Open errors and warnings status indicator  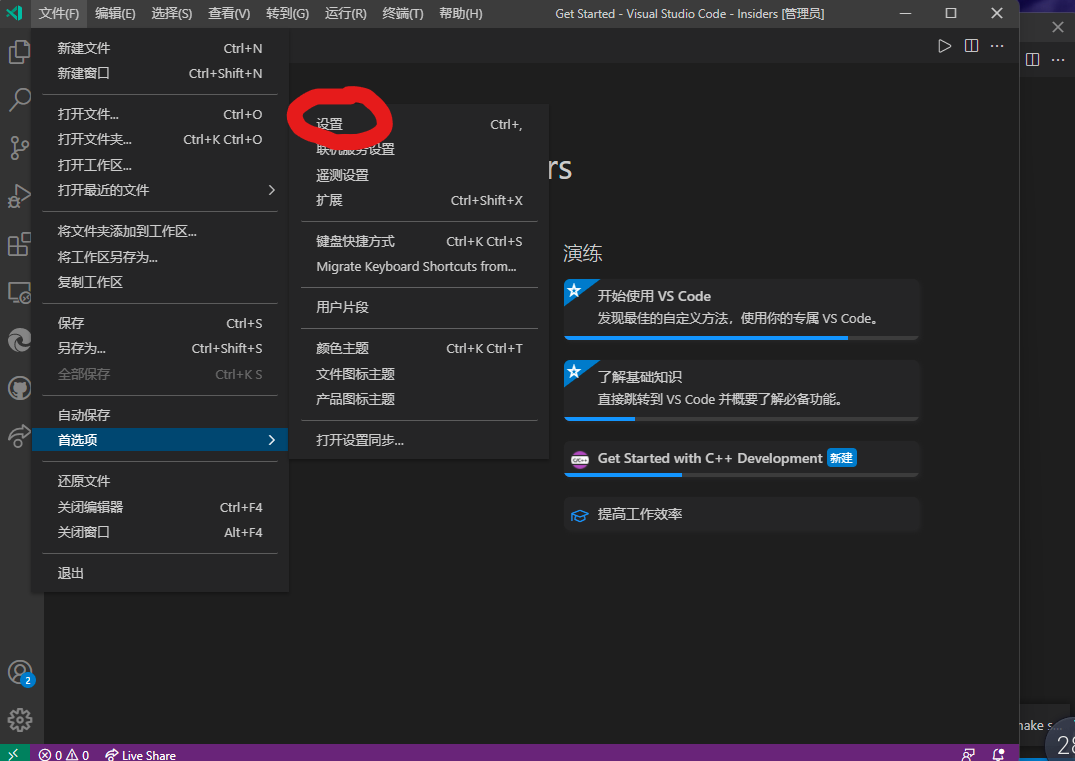tap(64, 754)
